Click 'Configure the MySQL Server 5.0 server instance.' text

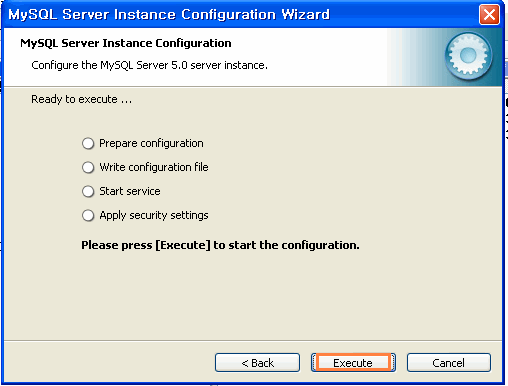coord(149,65)
